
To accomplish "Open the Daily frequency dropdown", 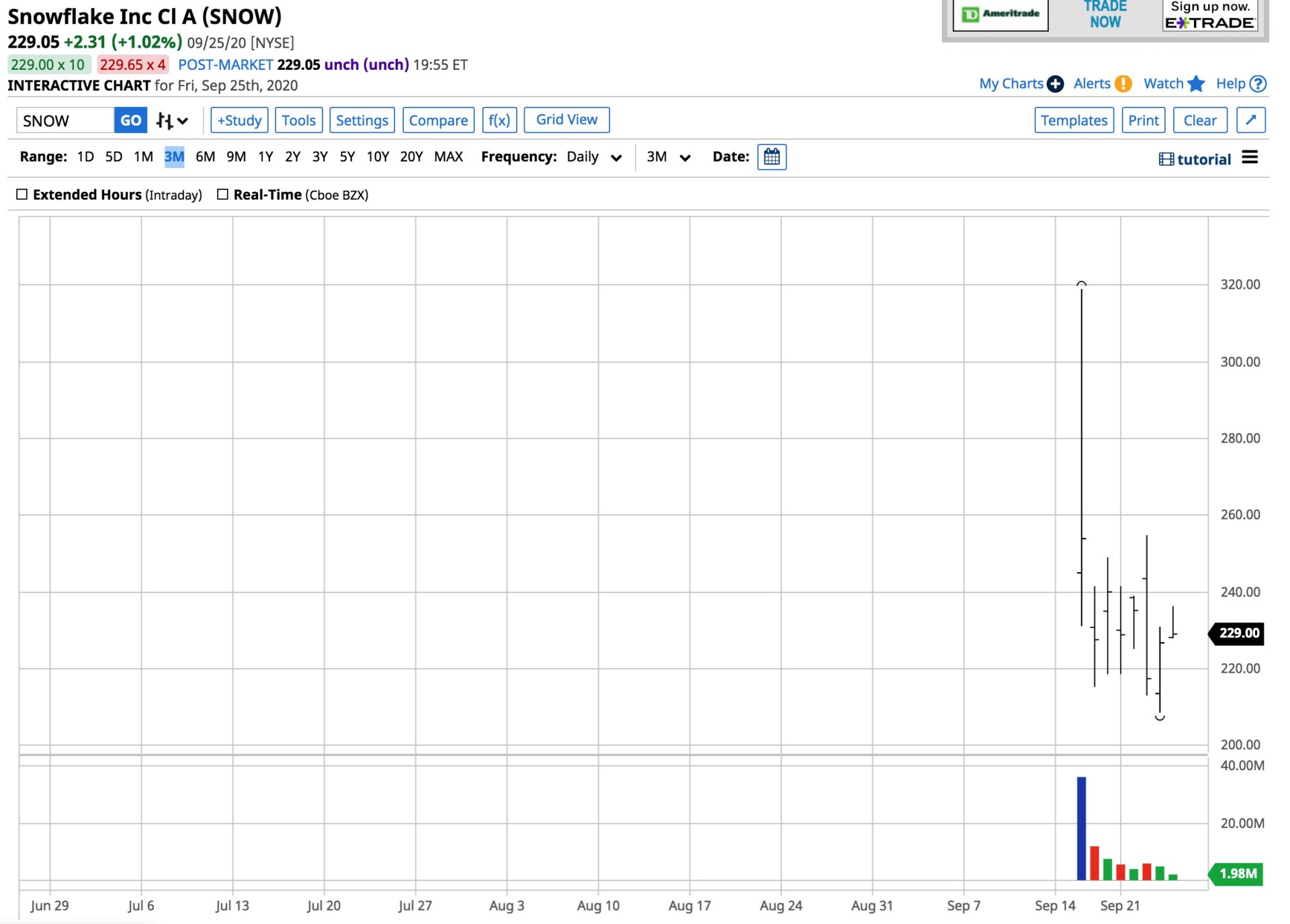I will pyautogui.click(x=594, y=156).
